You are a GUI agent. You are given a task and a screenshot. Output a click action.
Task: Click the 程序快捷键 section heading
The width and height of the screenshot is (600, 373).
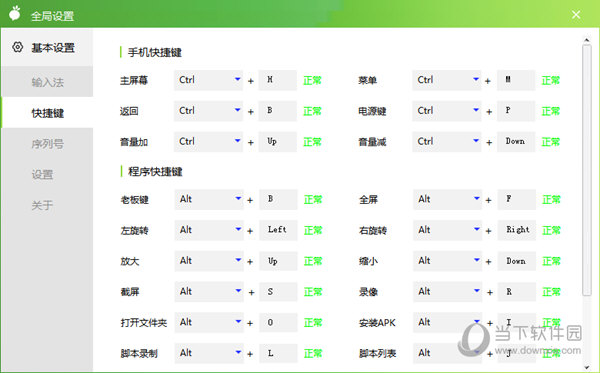point(155,171)
